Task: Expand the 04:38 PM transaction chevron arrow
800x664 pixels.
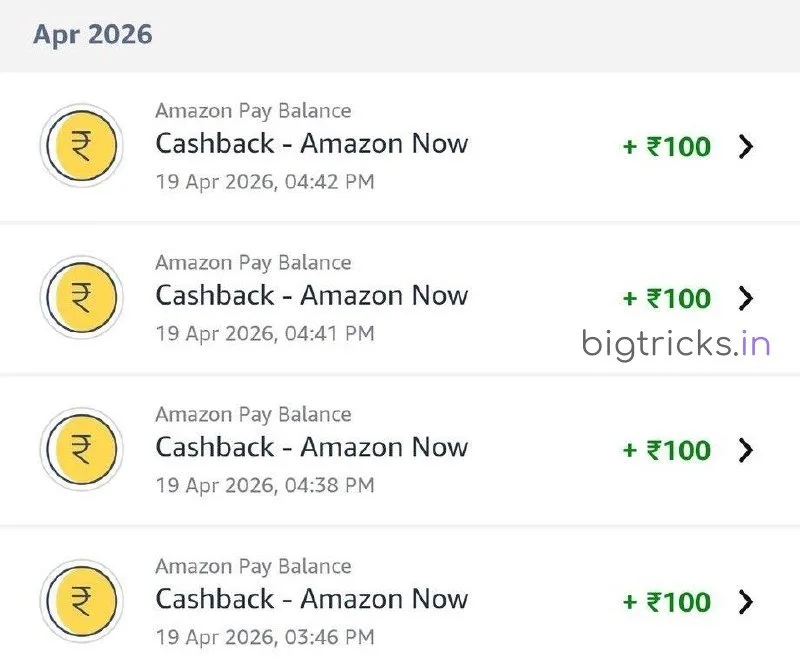Action: pos(745,450)
